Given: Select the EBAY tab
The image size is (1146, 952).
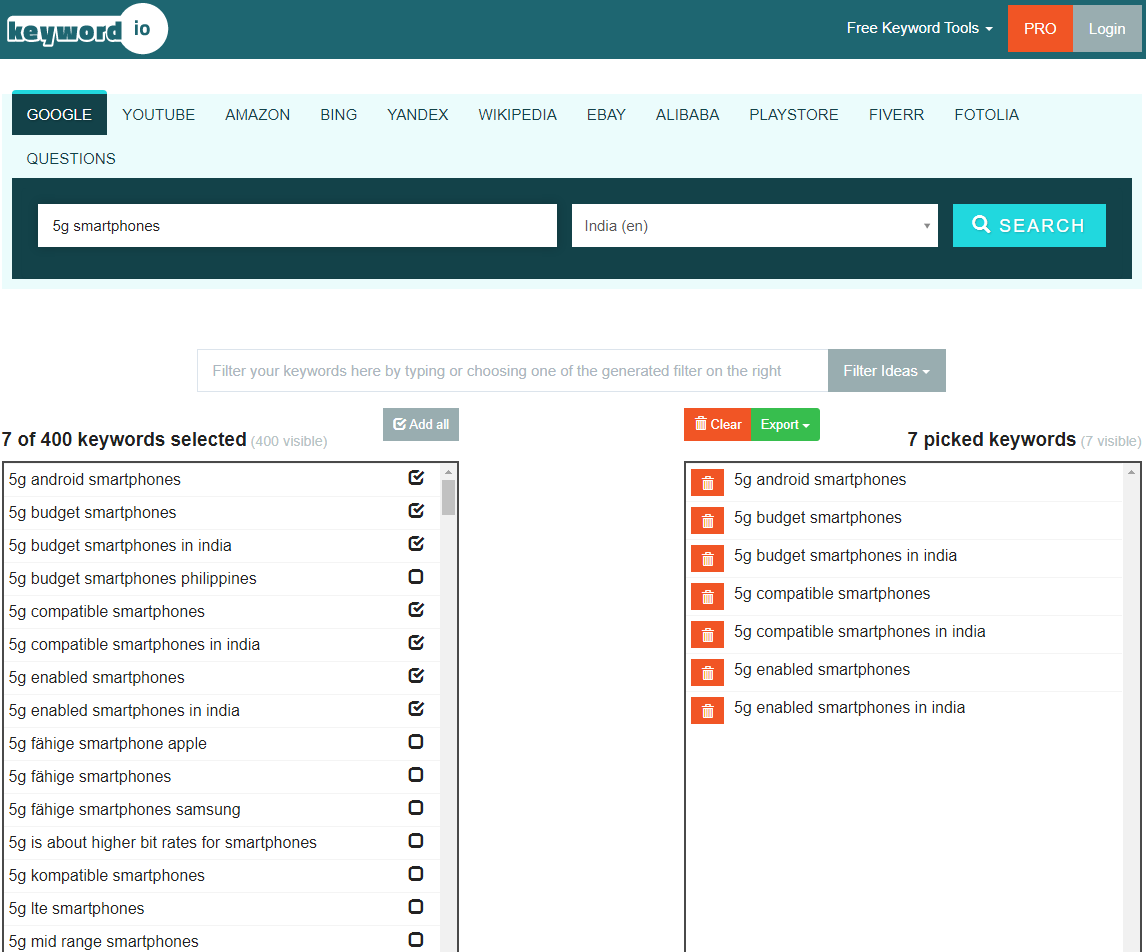Looking at the screenshot, I should [606, 115].
